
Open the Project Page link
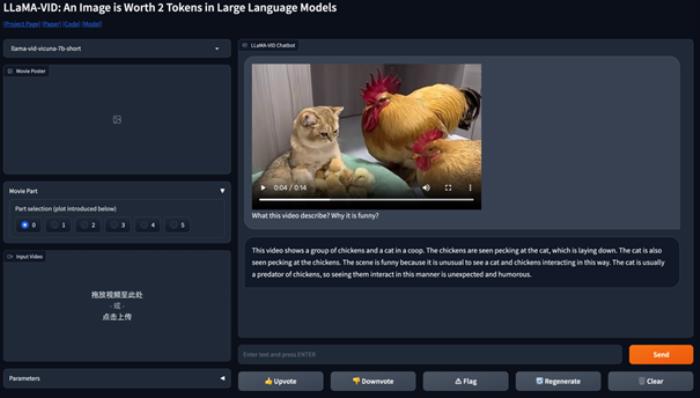(22, 24)
